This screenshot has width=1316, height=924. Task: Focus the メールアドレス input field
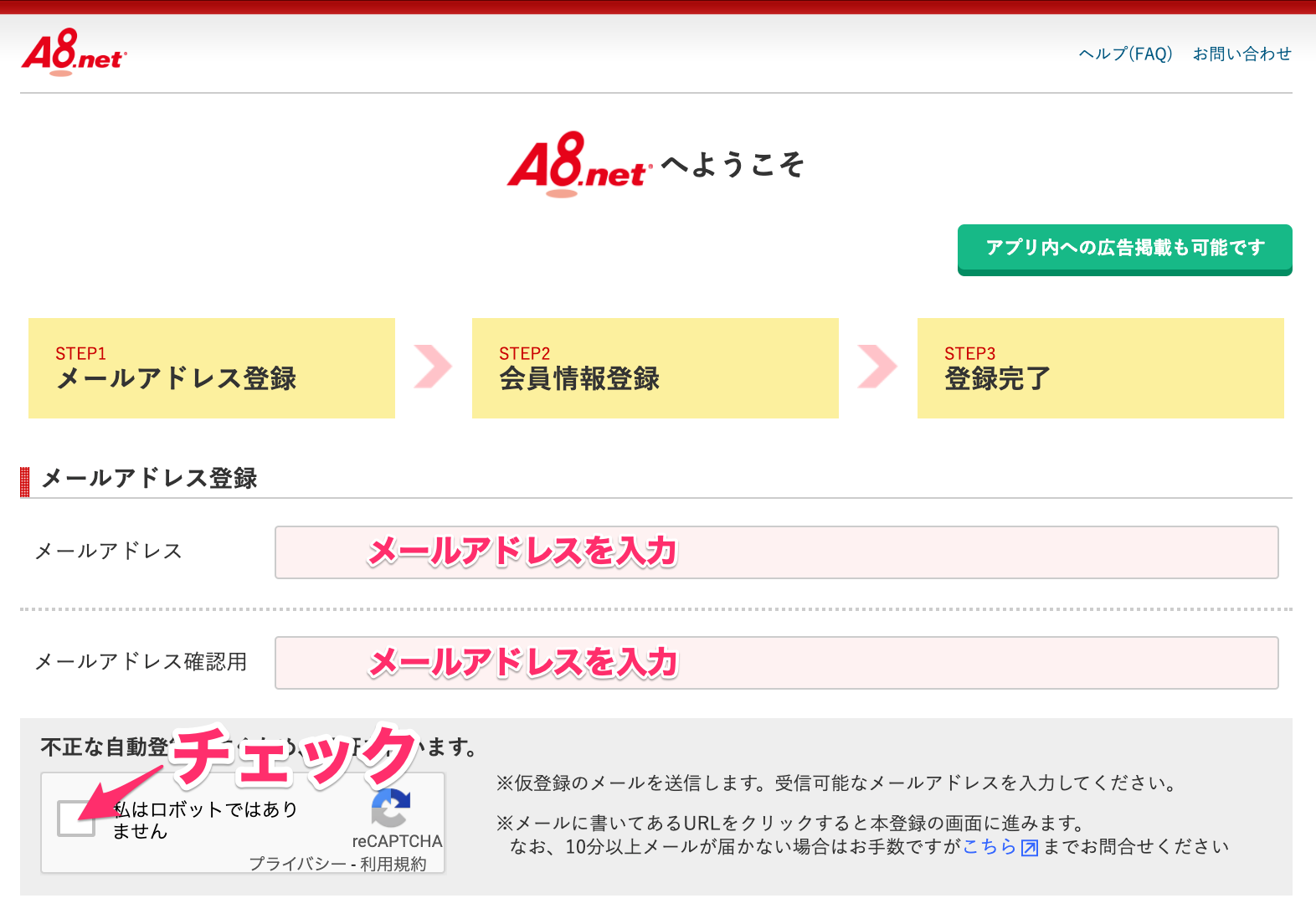777,552
